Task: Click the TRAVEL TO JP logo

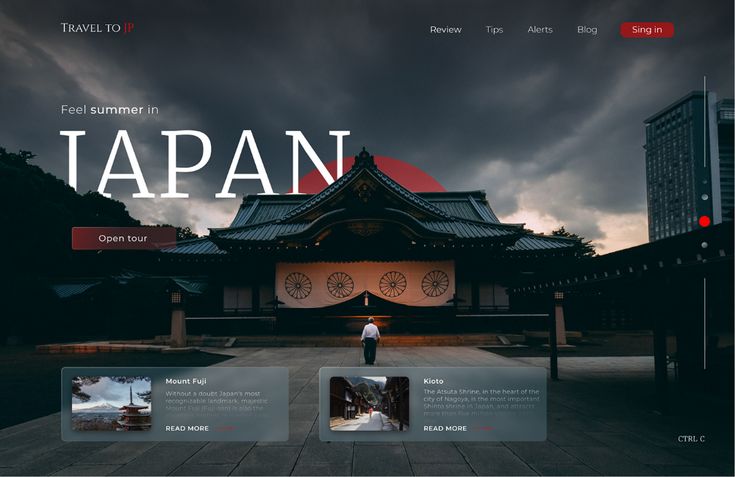Action: 97,28
